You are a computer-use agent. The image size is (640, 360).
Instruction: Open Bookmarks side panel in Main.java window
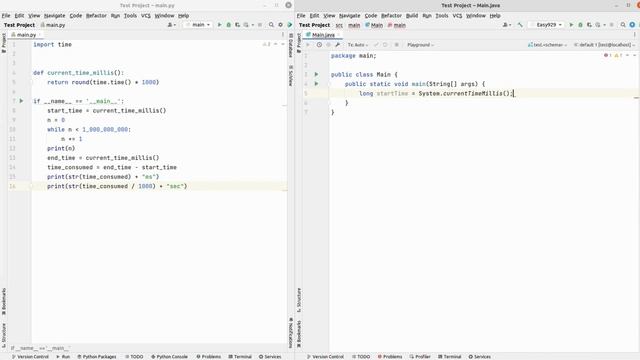pyautogui.click(x=299, y=334)
